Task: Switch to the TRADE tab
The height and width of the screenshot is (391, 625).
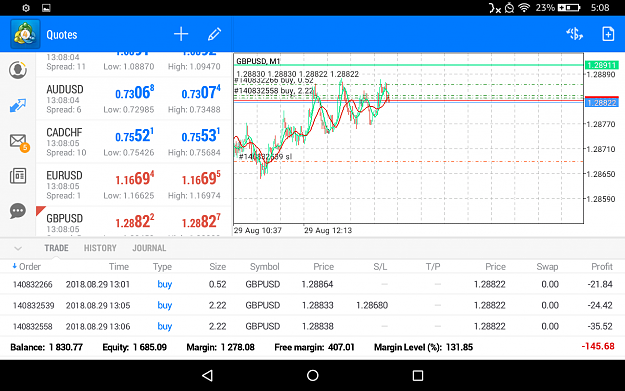Action: (x=56, y=248)
